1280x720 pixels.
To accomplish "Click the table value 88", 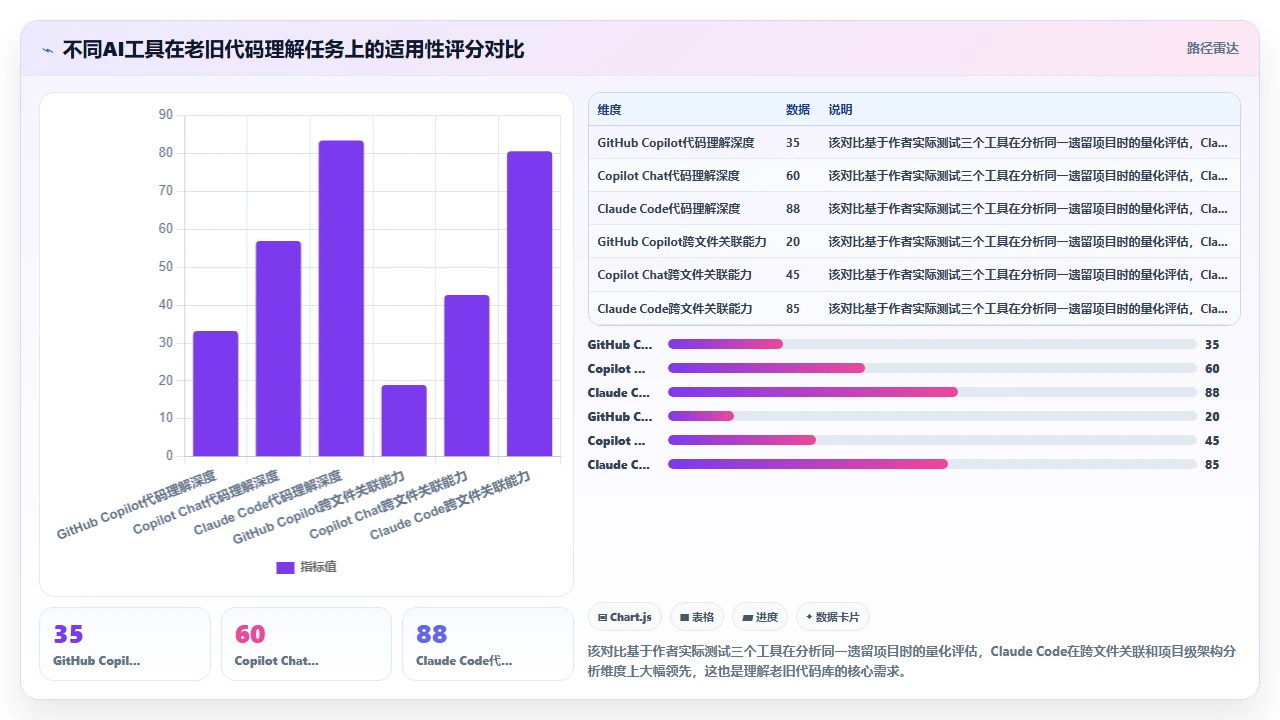I will click(793, 209).
